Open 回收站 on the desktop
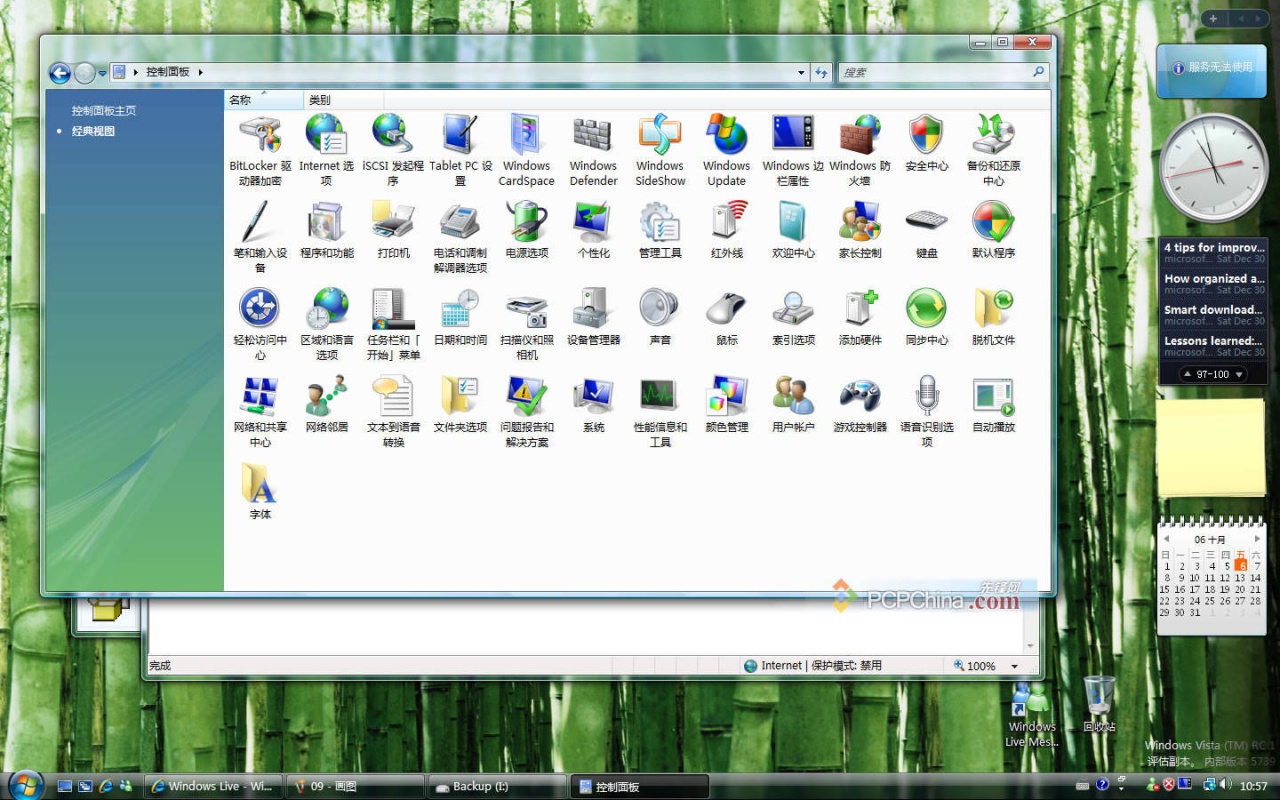Screen dimensions: 1280x800 pyautogui.click(x=1099, y=705)
